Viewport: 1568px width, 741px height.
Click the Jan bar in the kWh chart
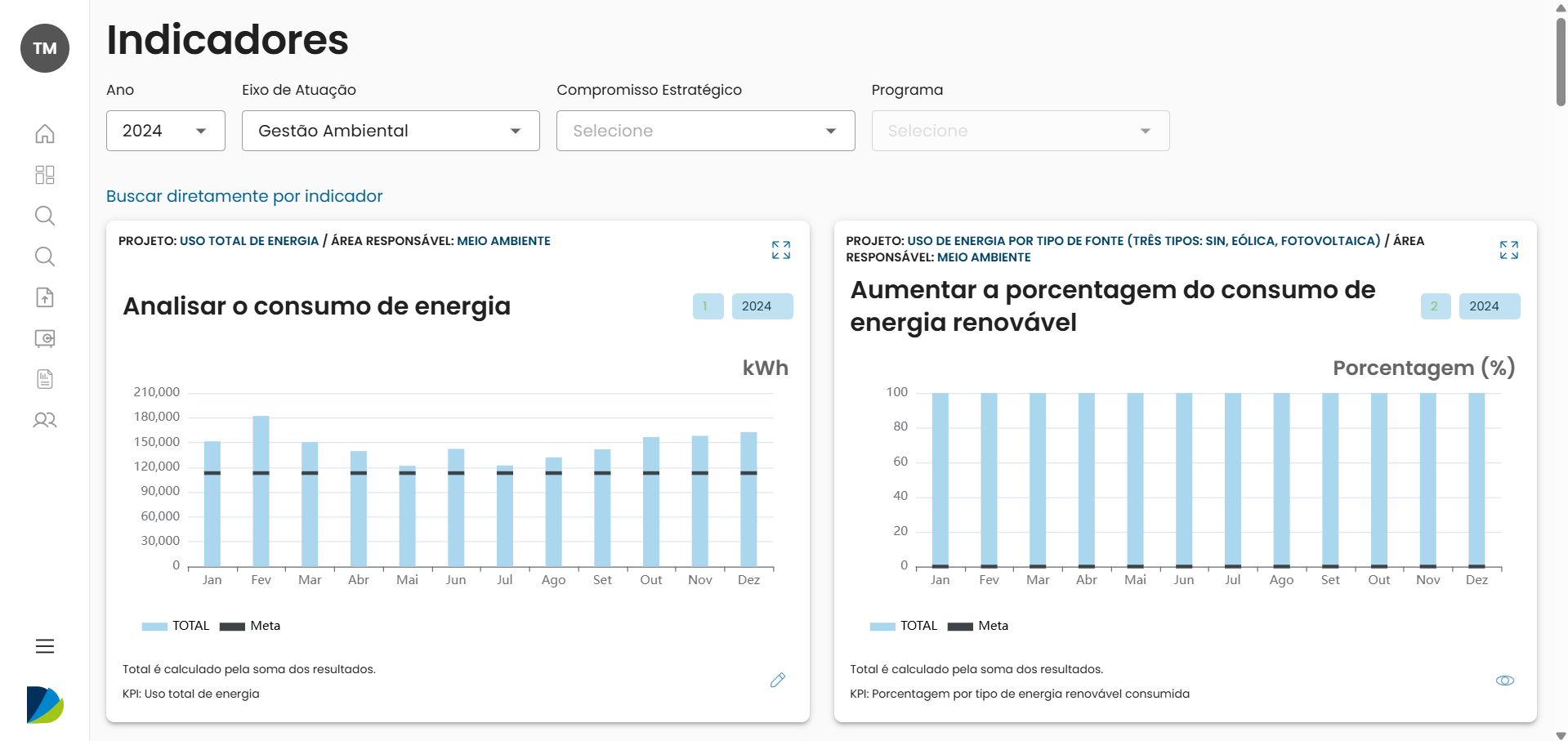[x=212, y=504]
